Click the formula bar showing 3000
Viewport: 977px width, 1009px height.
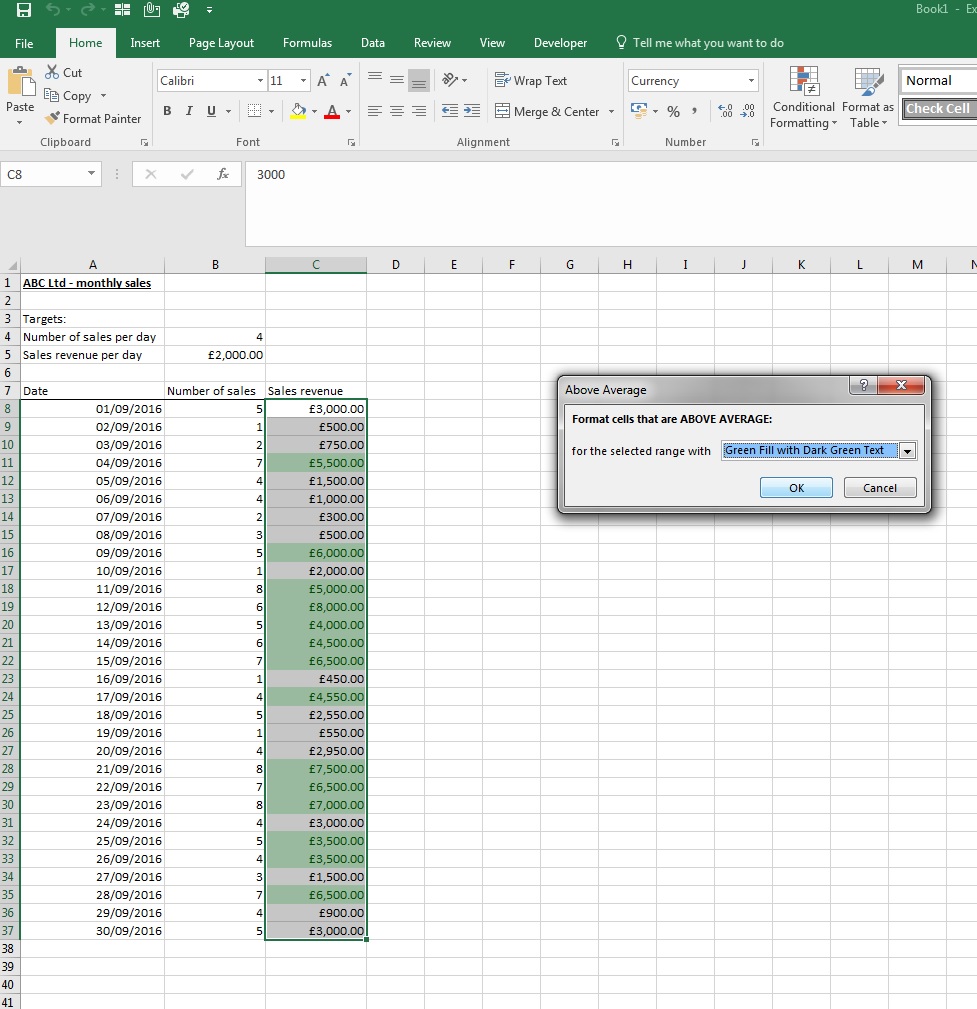click(611, 203)
